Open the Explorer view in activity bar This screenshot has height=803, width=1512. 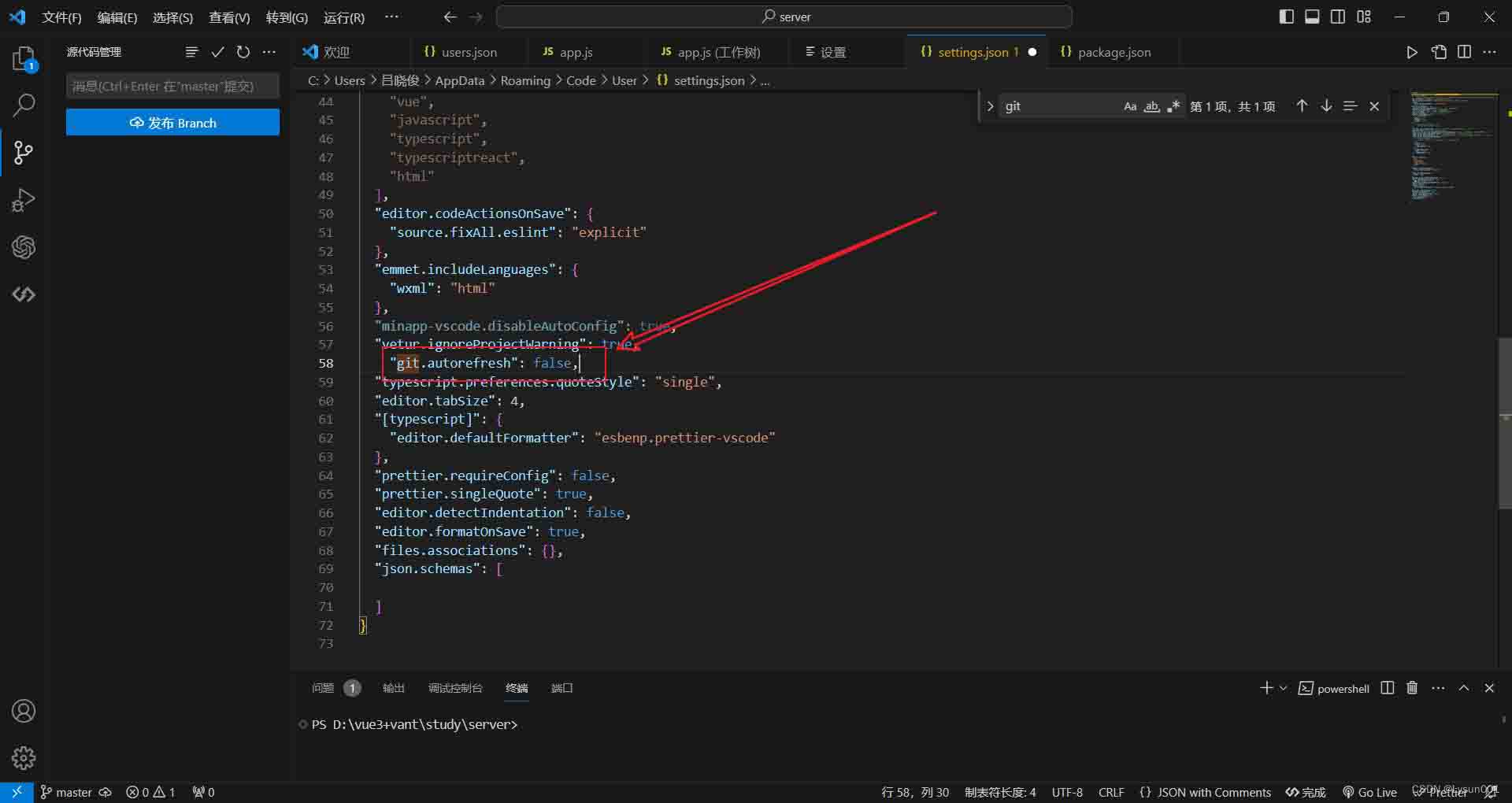pos(24,58)
